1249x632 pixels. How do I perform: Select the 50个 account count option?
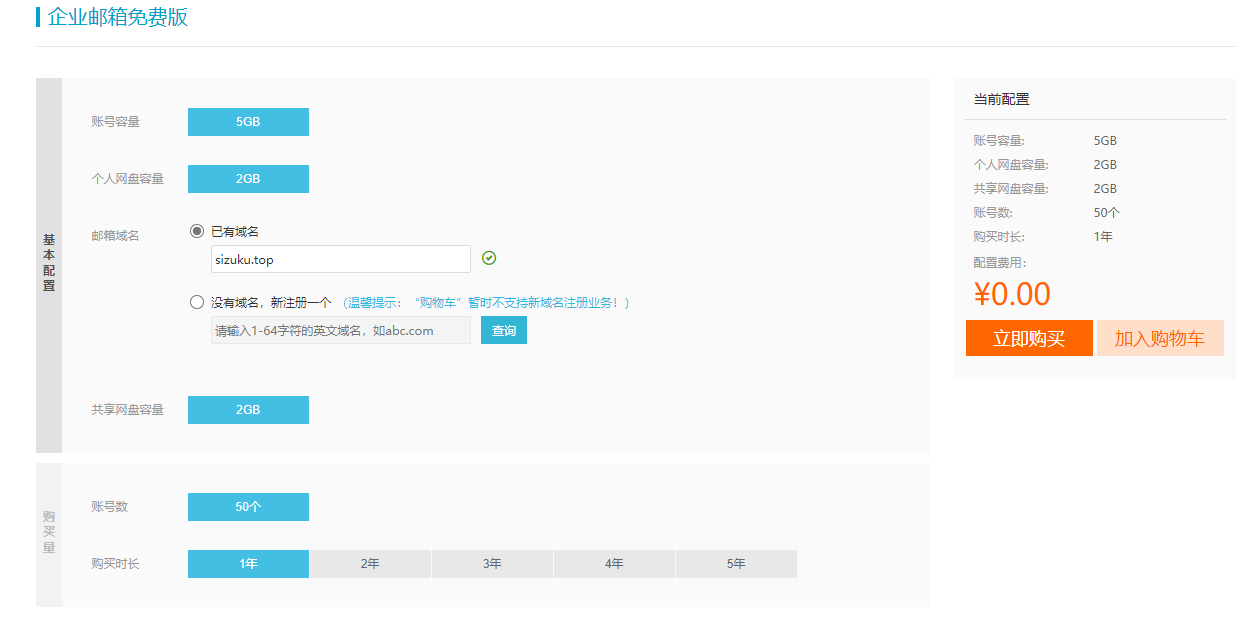[x=248, y=507]
